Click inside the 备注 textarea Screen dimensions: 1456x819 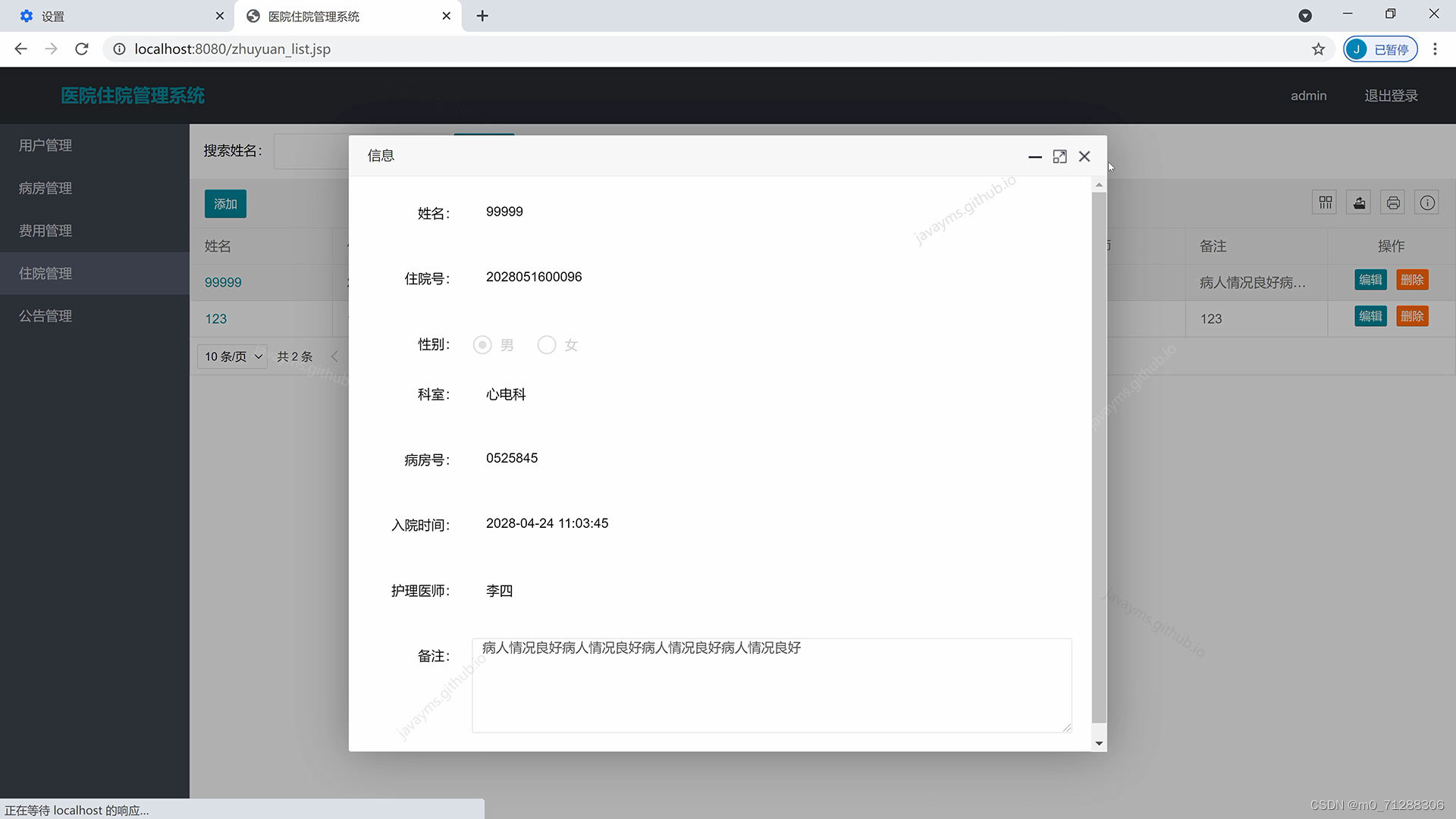click(x=771, y=686)
